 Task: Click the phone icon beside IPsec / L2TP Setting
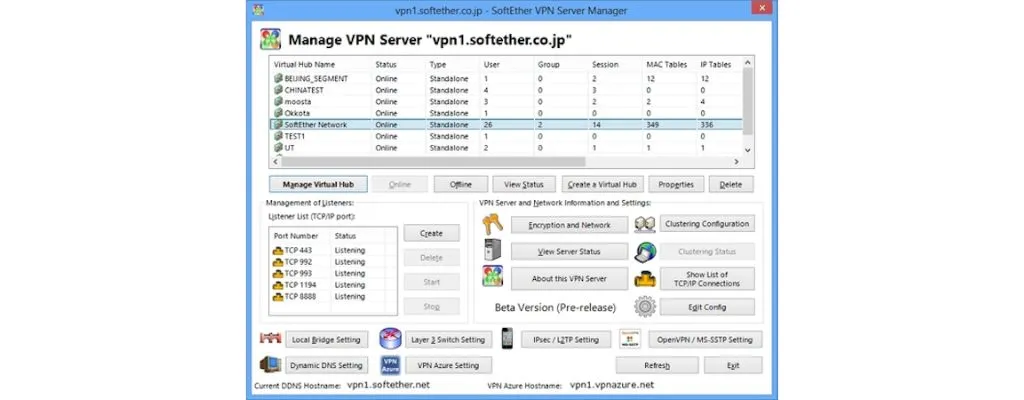(x=507, y=339)
